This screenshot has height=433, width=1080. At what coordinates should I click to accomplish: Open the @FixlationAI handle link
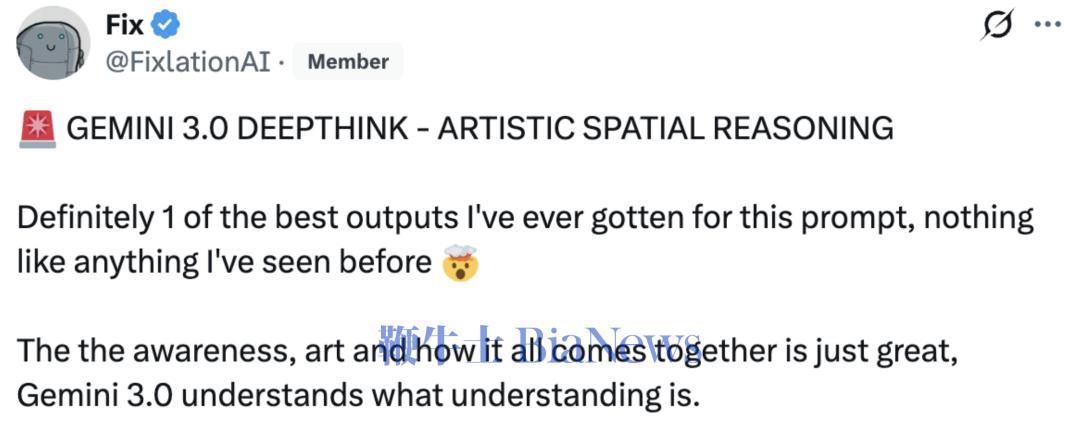pos(189,61)
